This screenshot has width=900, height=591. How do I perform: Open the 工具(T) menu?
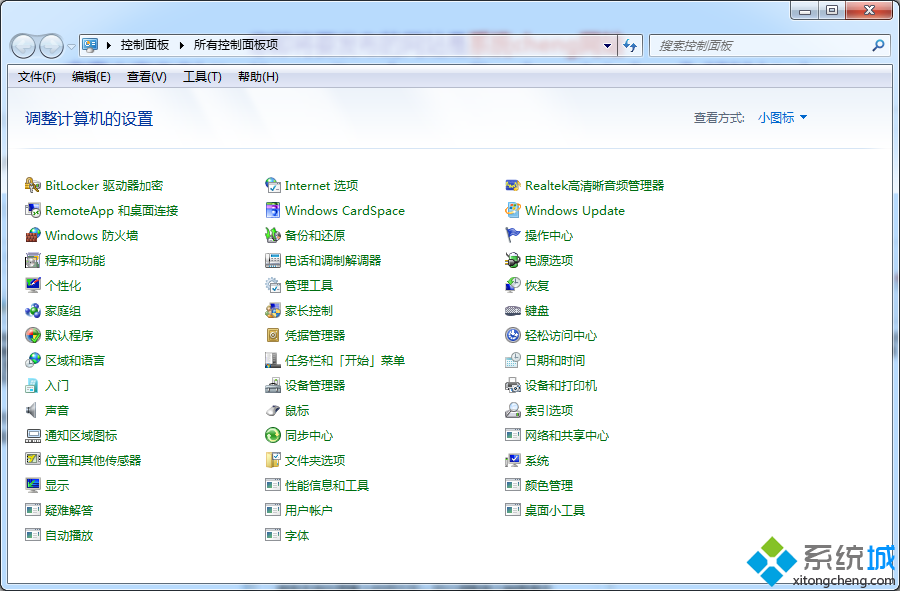point(202,77)
